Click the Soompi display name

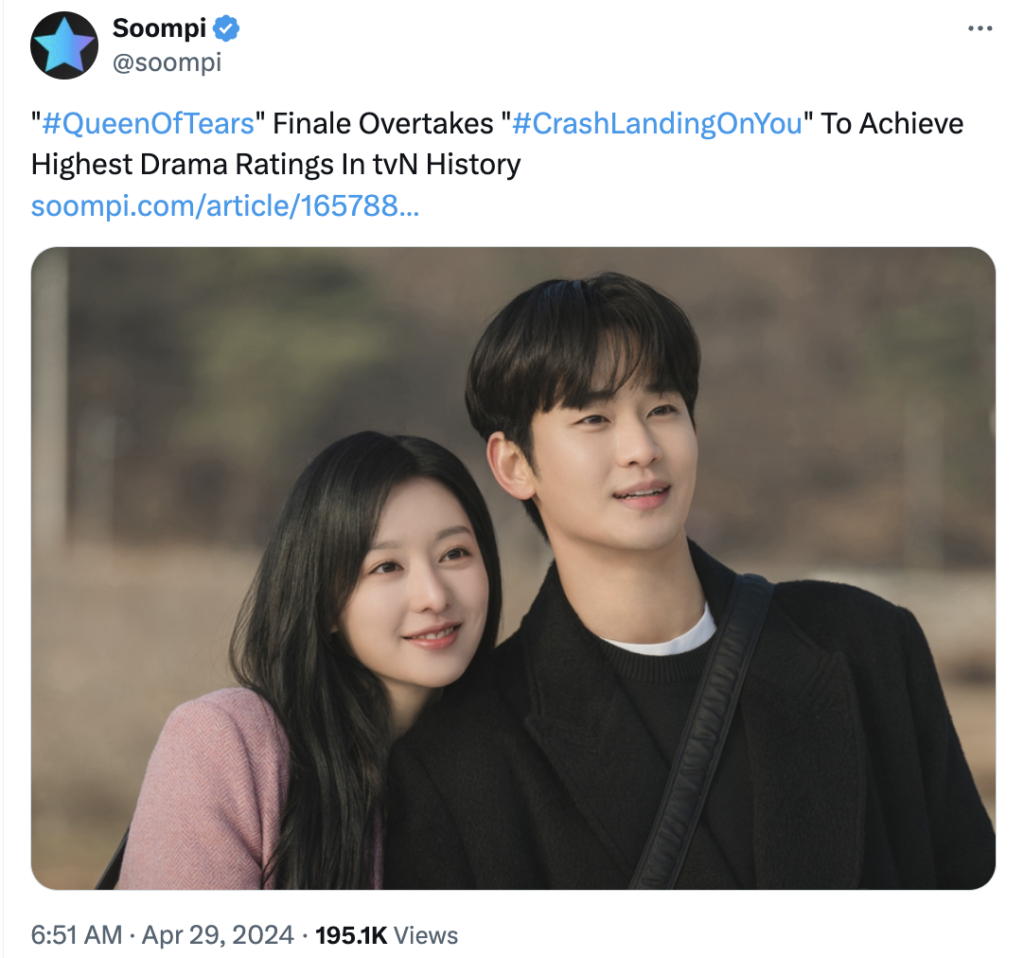[159, 28]
